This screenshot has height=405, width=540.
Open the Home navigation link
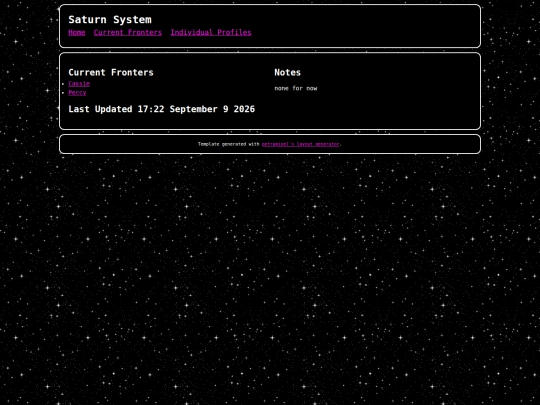[77, 32]
